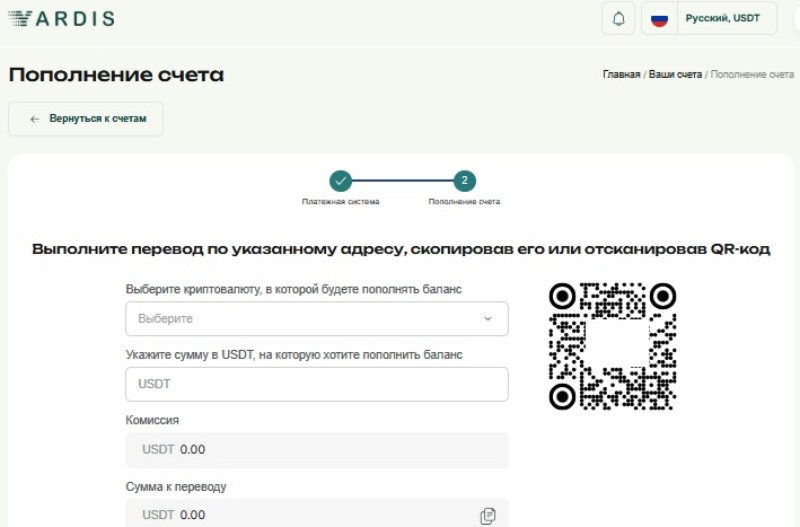Click the Russian flag icon
Screen dimensions: 800x527
(x=660, y=19)
